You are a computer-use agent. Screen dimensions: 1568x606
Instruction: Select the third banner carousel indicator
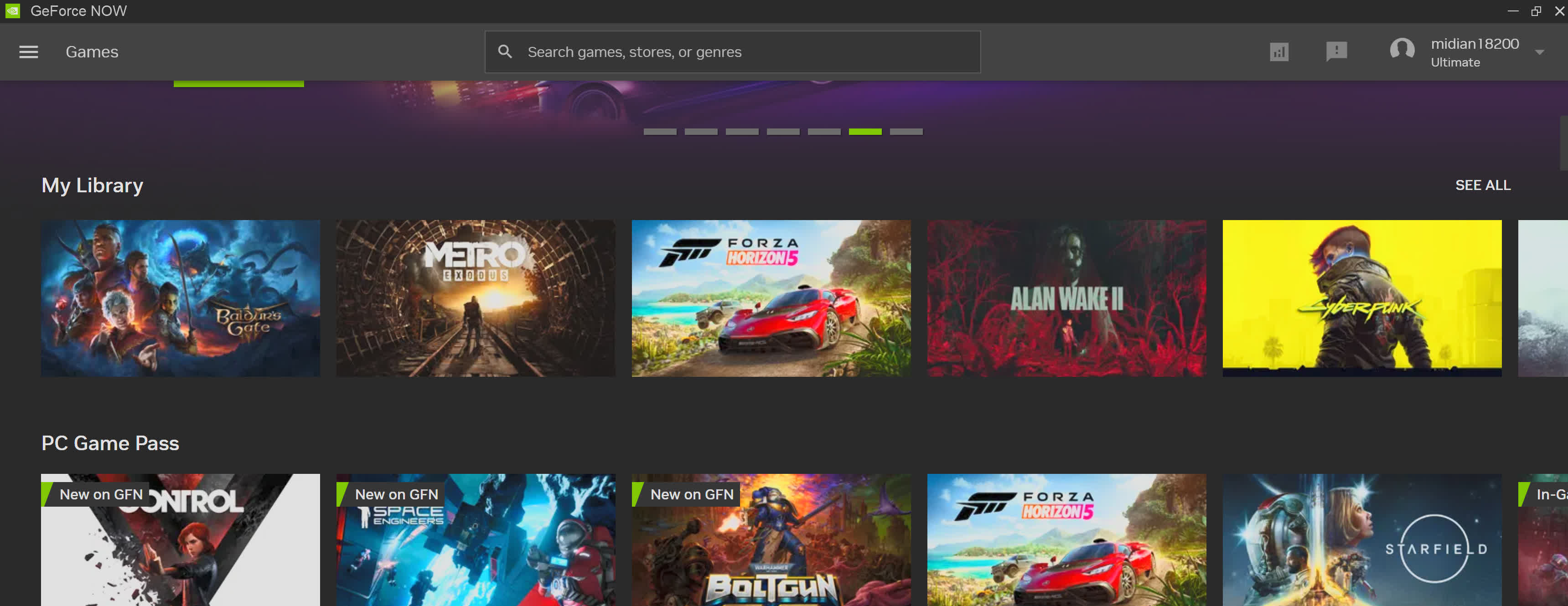pyautogui.click(x=742, y=131)
